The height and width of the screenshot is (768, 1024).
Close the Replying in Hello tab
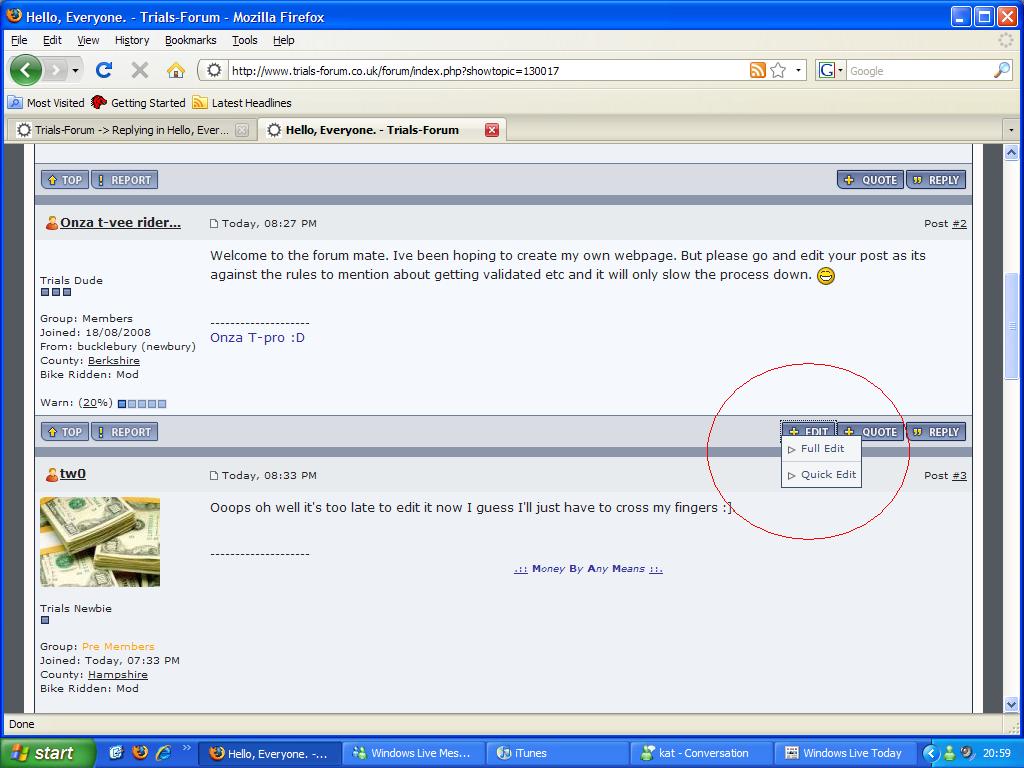(242, 130)
